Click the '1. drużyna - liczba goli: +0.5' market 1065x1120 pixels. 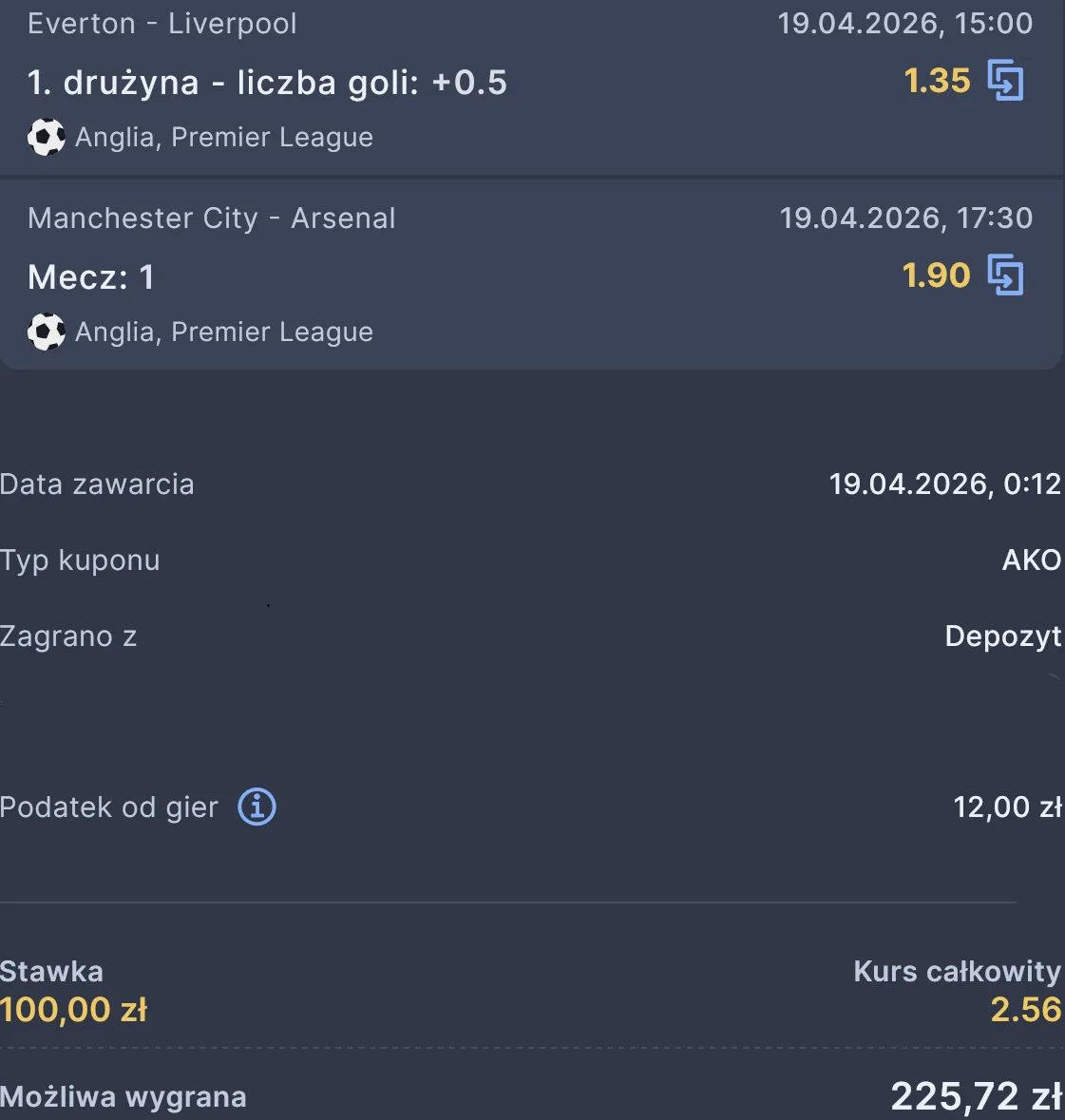pyautogui.click(x=267, y=83)
